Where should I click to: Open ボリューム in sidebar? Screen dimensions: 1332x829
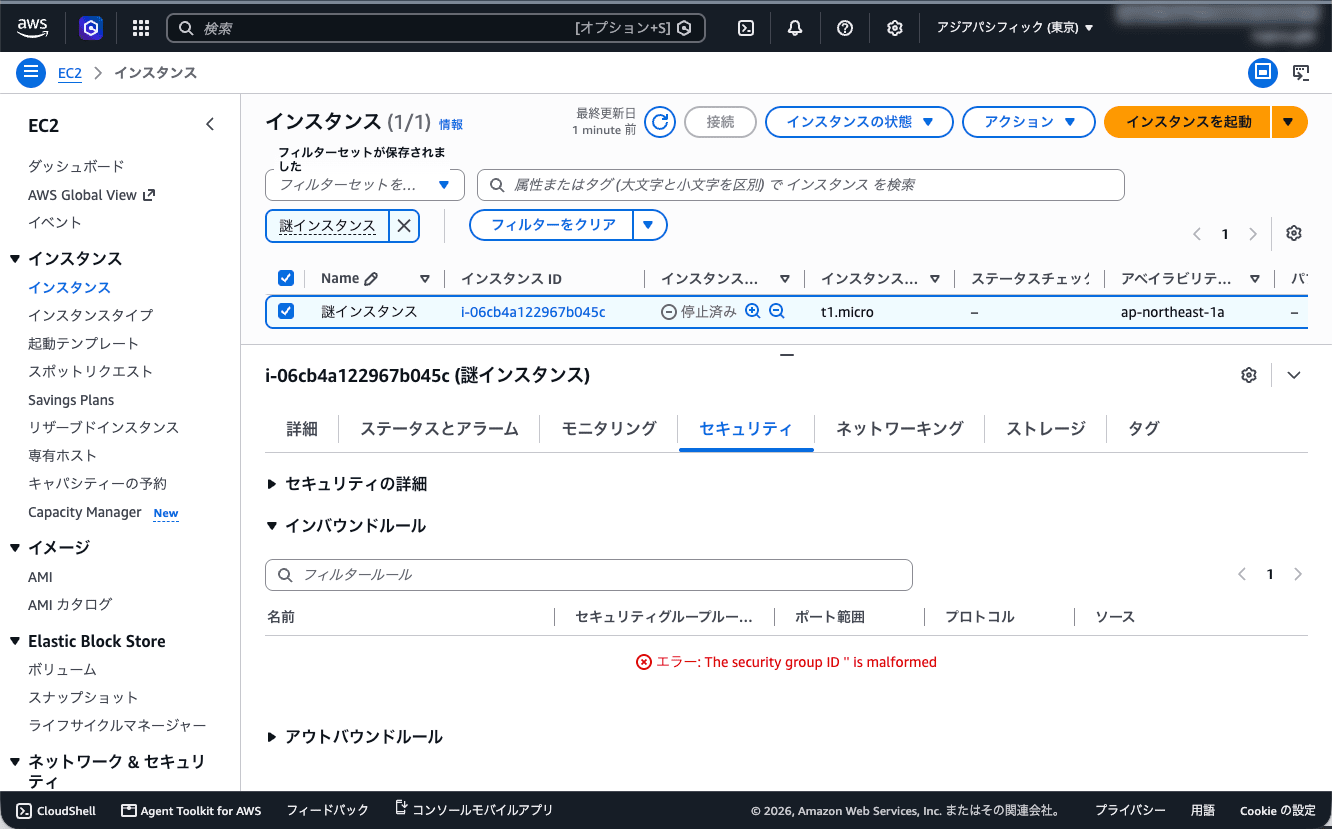click(62, 669)
